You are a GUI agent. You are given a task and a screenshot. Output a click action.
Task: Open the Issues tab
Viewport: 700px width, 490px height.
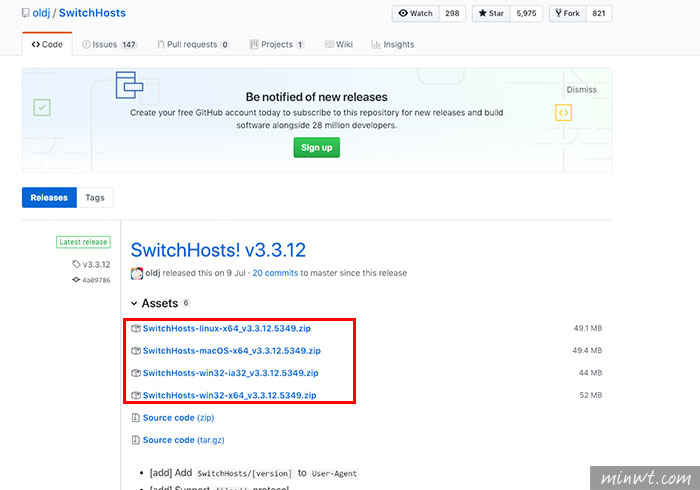click(x=109, y=44)
